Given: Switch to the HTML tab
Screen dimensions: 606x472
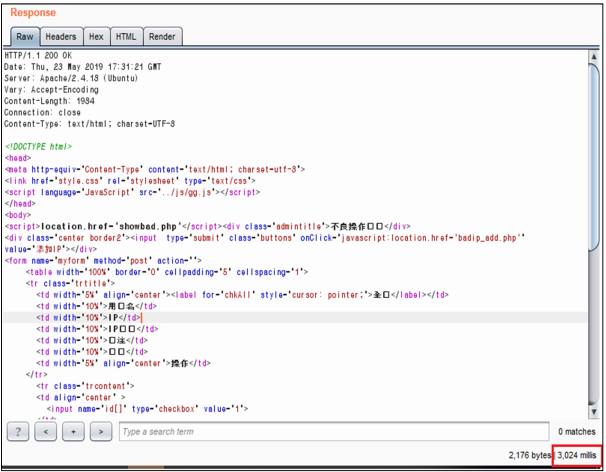Looking at the screenshot, I should pos(126,37).
